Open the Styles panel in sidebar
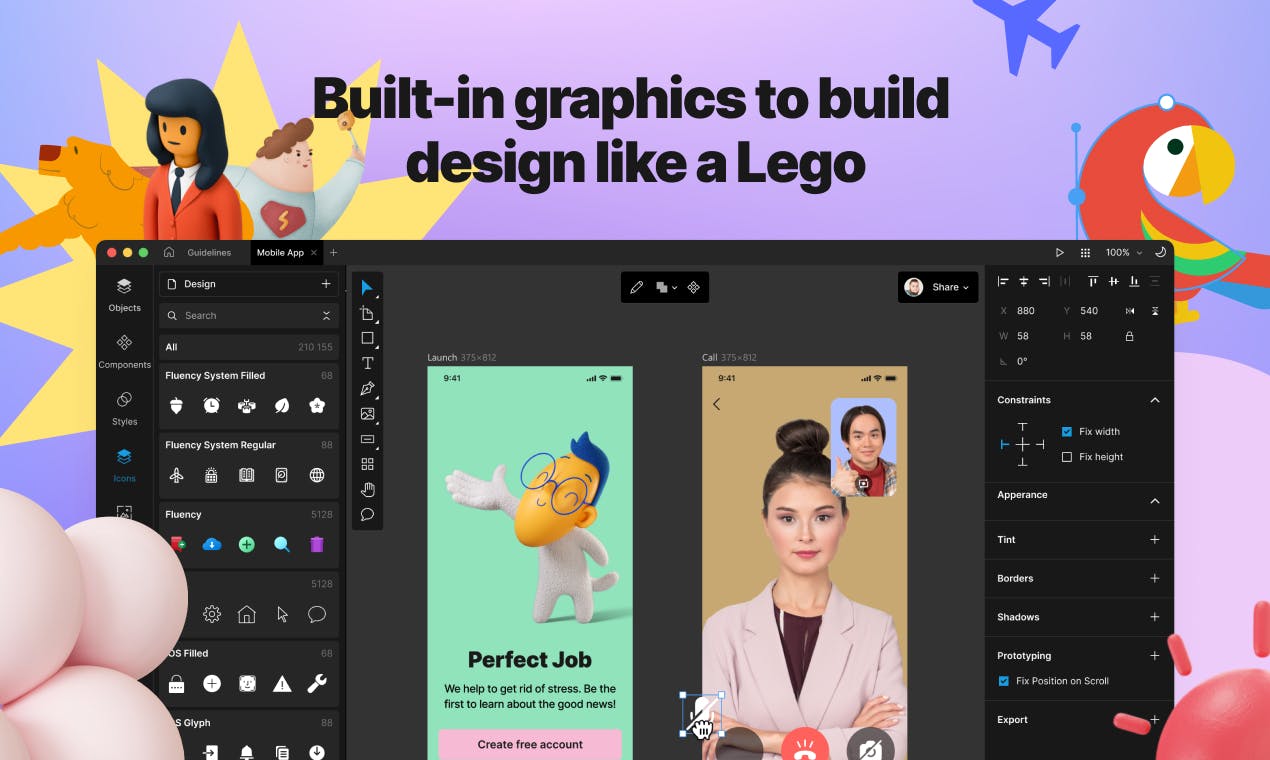This screenshot has height=760, width=1270. [124, 408]
